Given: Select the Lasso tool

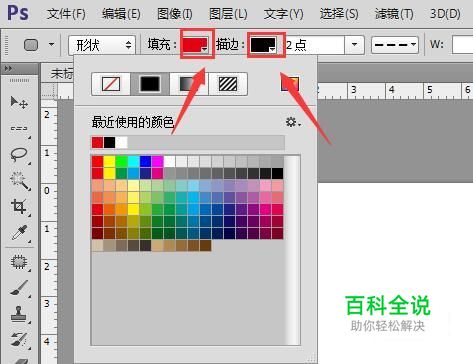Looking at the screenshot, I should point(19,154).
